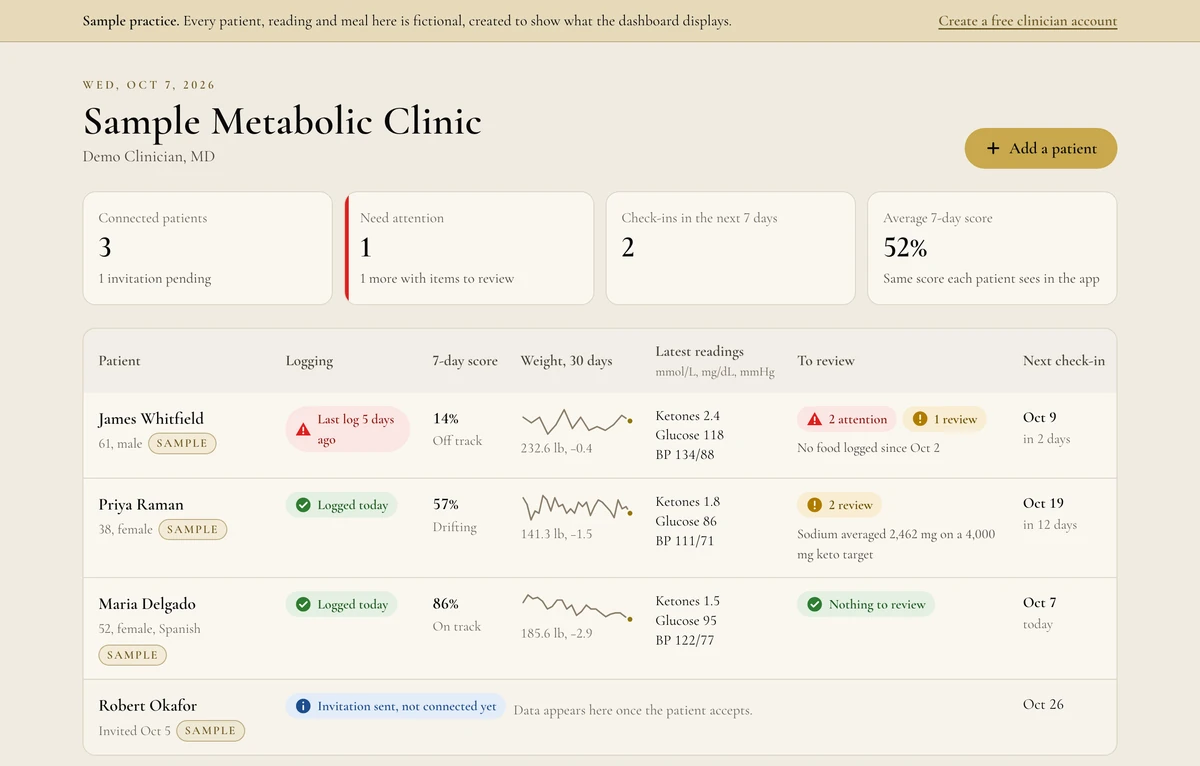Open the Check-ins in the next 7 days card
The width and height of the screenshot is (1200, 766).
click(730, 248)
